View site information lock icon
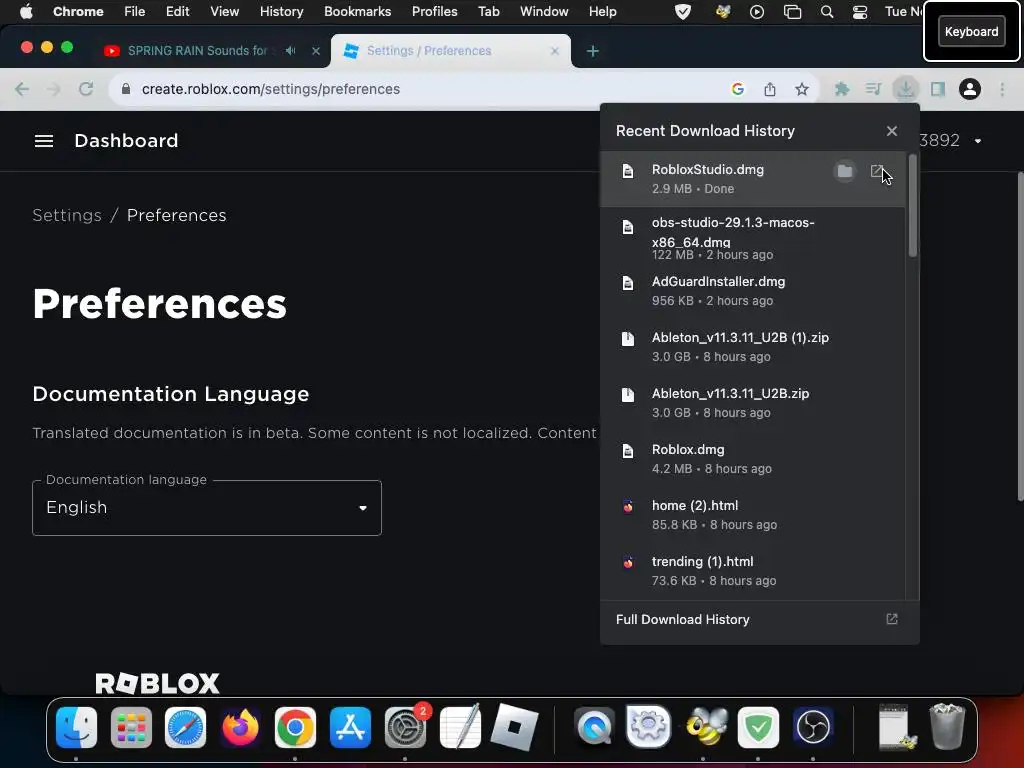This screenshot has width=1024, height=768. coord(126,89)
